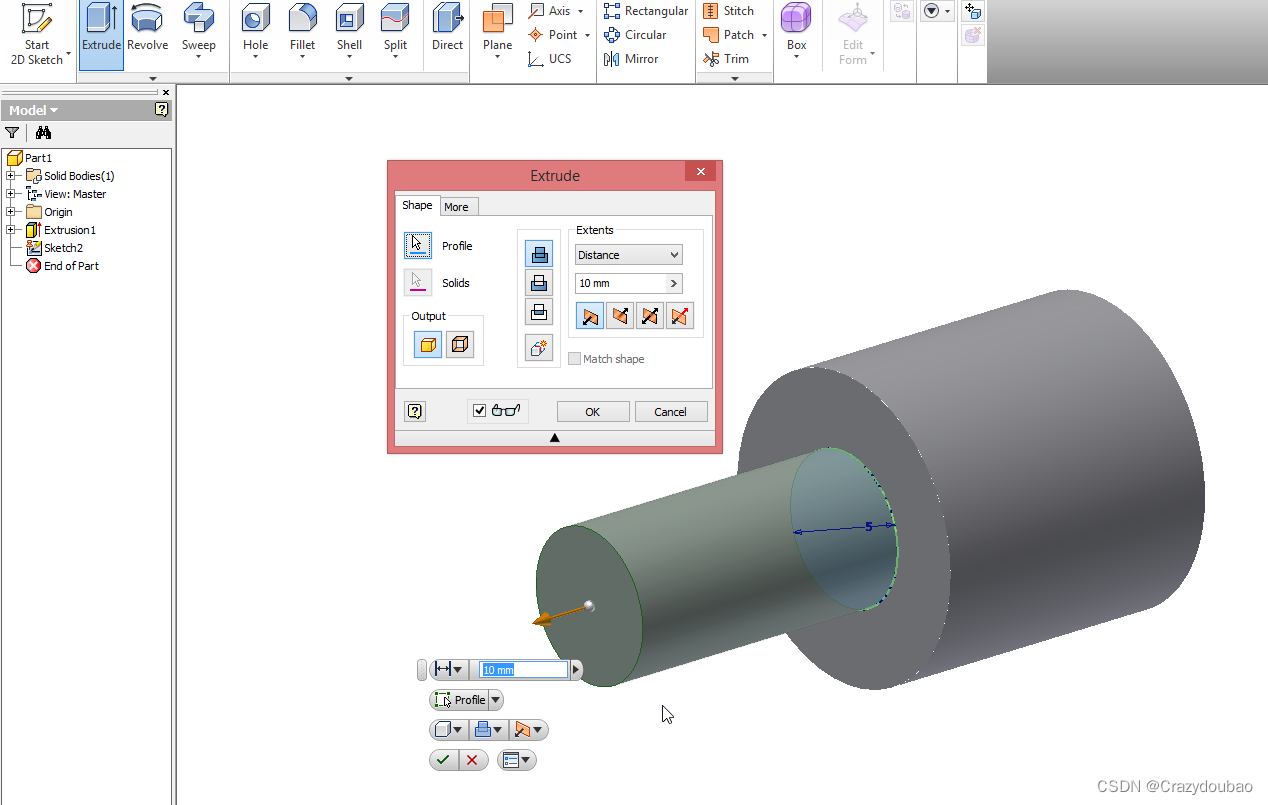Click the Sweep tool icon
1268x805 pixels.
tap(198, 29)
